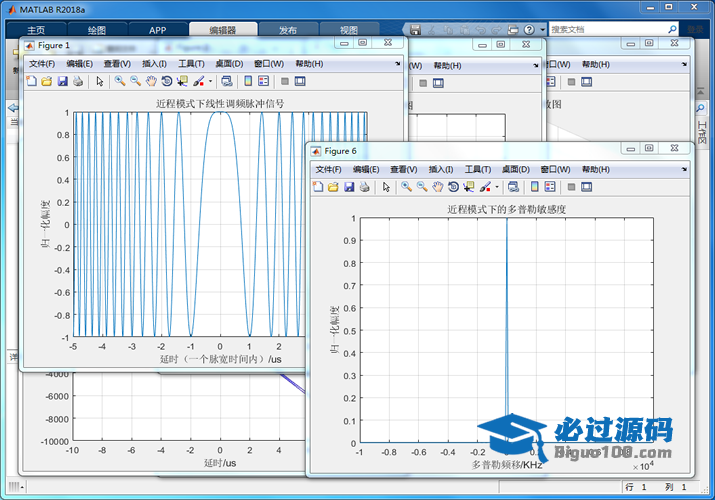This screenshot has width=715, height=500.
Task: Click Save icon in Figure 1 toolbar
Action: point(62,81)
